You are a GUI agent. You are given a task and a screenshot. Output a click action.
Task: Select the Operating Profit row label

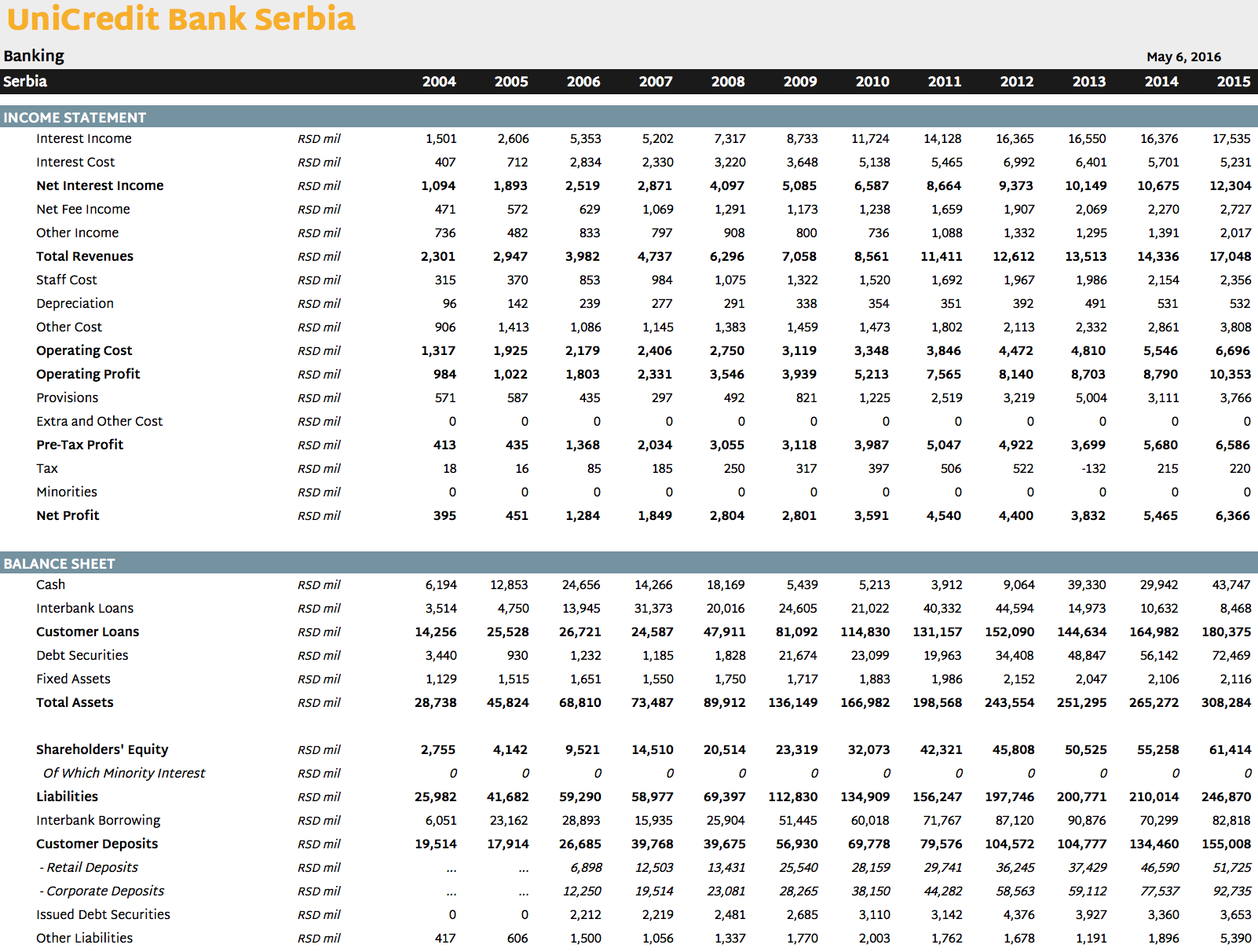(x=88, y=375)
